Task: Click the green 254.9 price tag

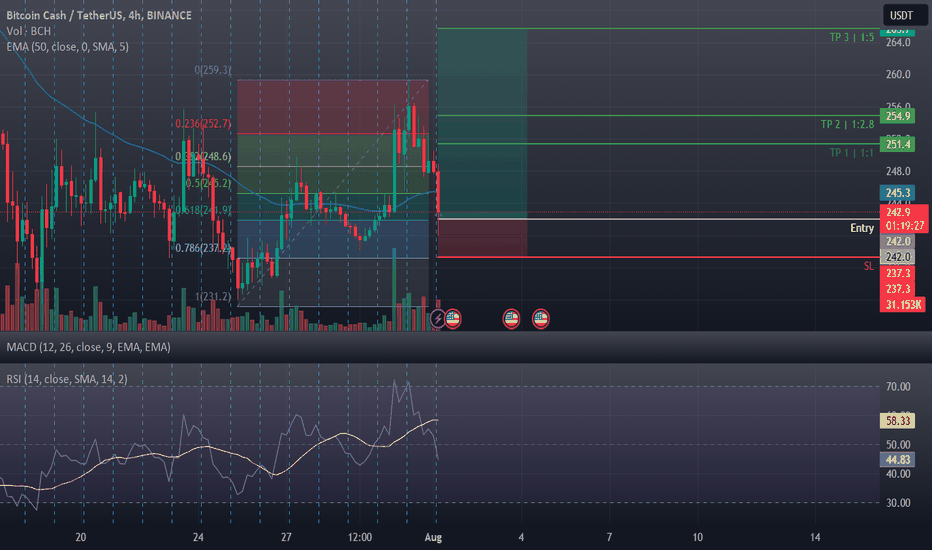Action: pyautogui.click(x=898, y=116)
